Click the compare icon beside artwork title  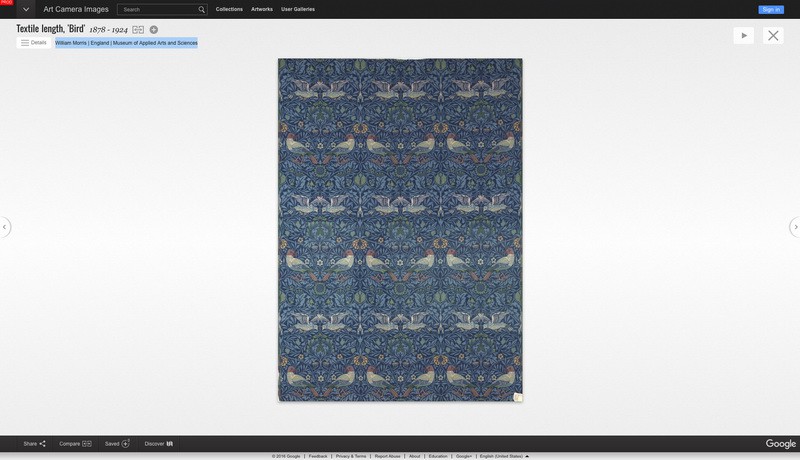pyautogui.click(x=139, y=30)
